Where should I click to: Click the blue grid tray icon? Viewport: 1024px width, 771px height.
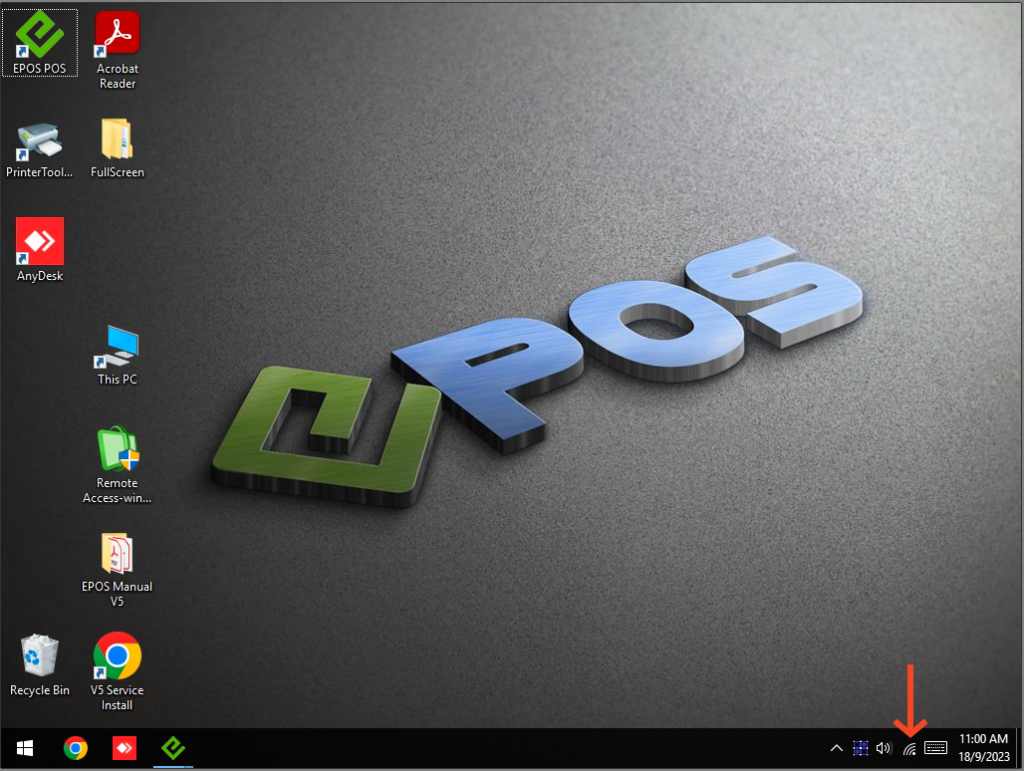pyautogui.click(x=861, y=747)
